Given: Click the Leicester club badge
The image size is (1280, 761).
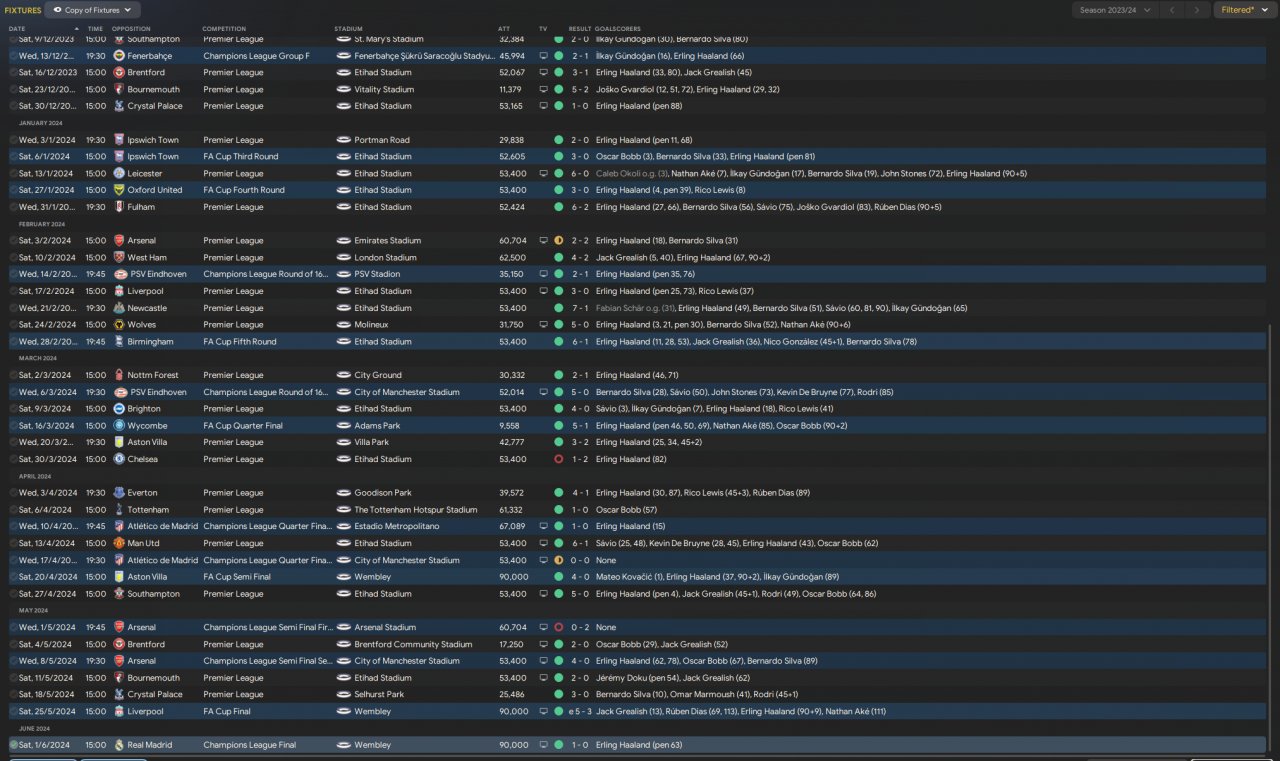Looking at the screenshot, I should pyautogui.click(x=119, y=173).
